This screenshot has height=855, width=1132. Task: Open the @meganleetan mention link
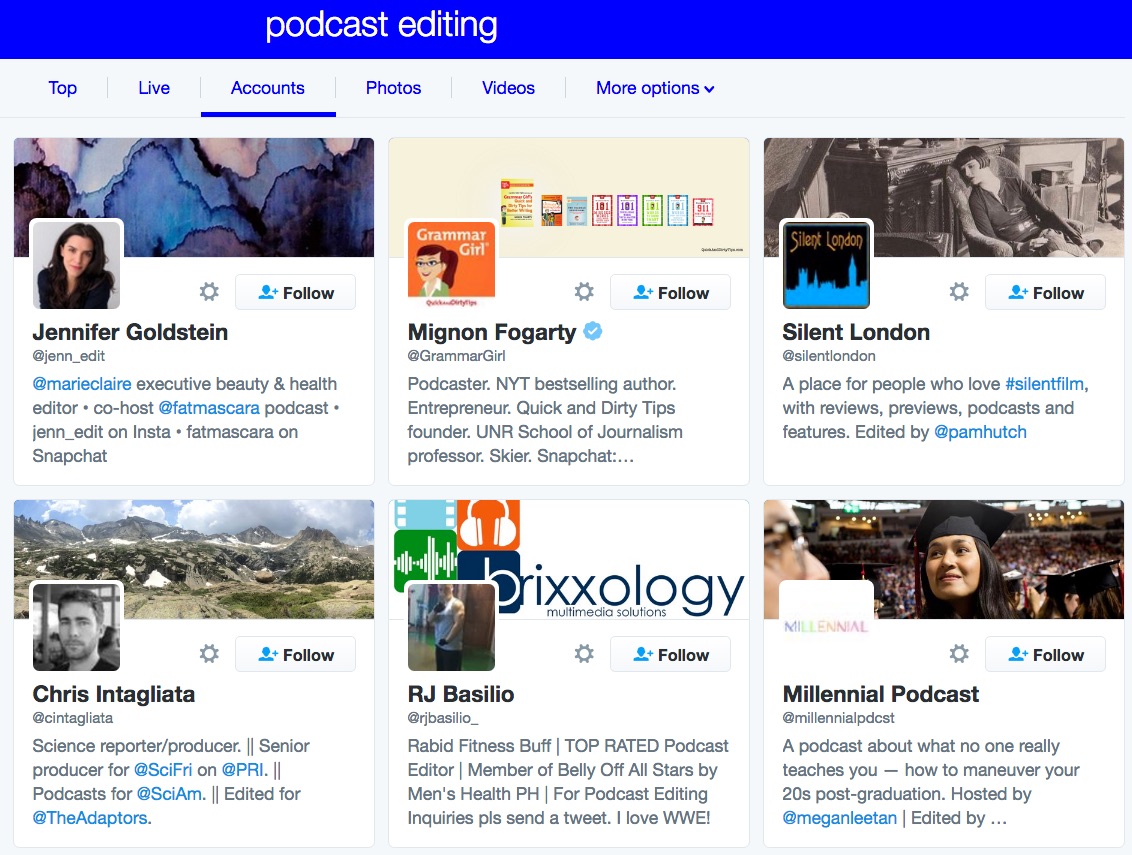(840, 817)
